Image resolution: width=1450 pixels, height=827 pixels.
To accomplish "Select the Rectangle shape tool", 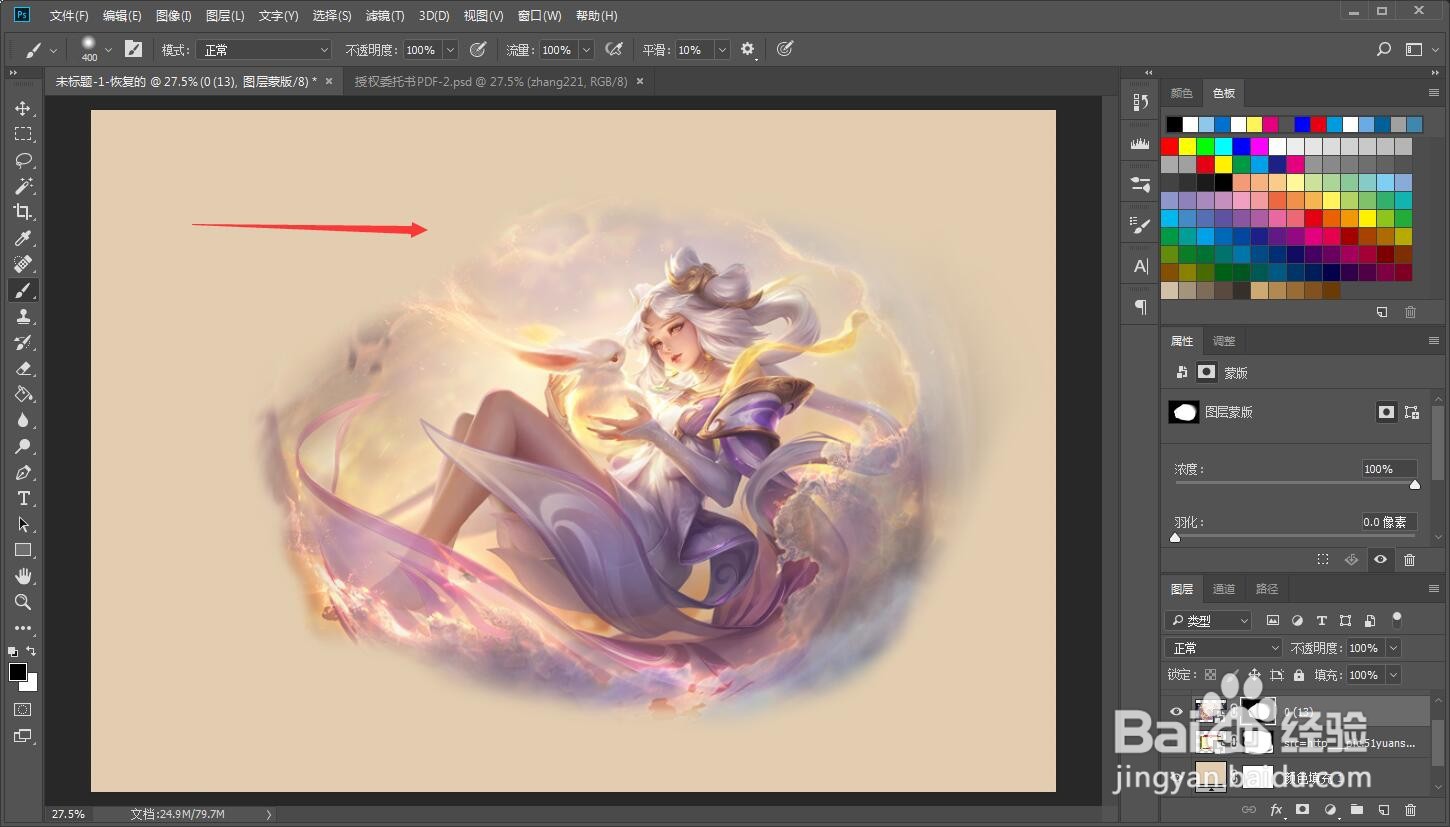I will coord(23,550).
